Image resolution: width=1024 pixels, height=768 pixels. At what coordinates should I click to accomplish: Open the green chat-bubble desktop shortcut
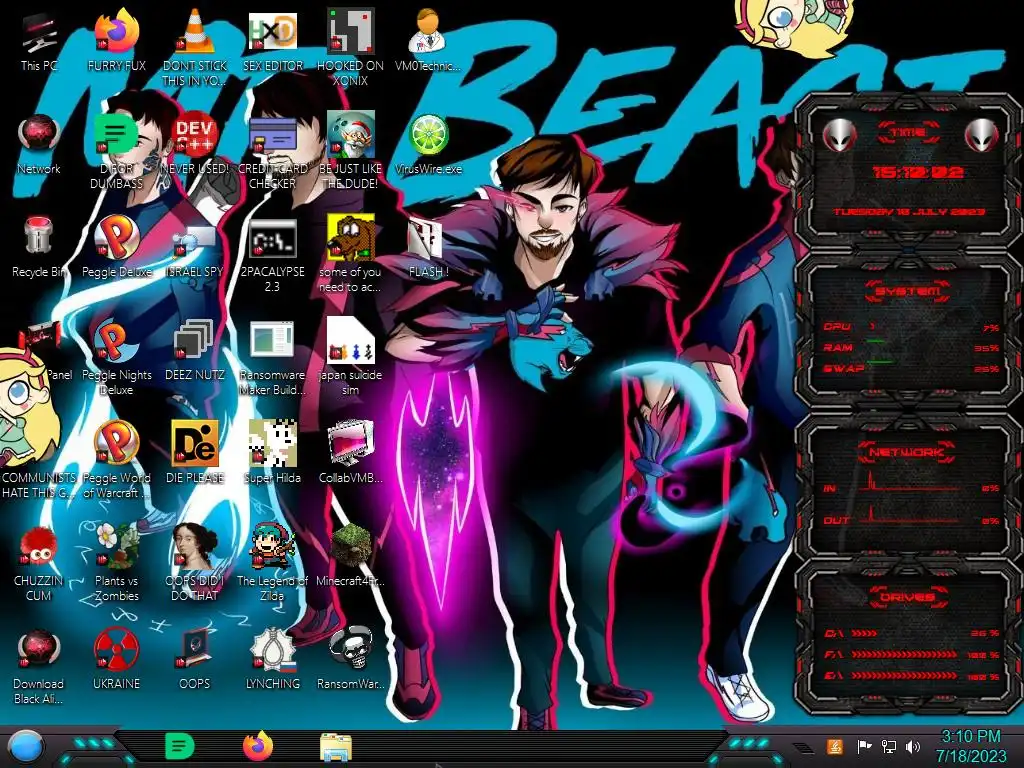tap(116, 150)
